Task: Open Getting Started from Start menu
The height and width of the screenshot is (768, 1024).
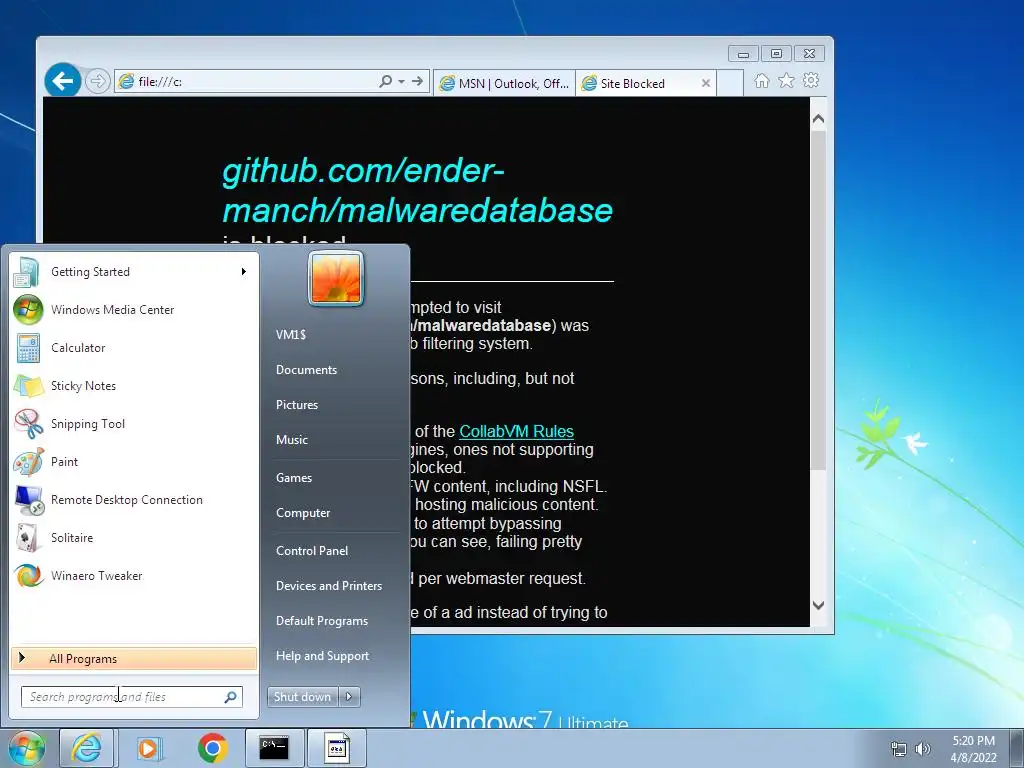Action: pyautogui.click(x=134, y=272)
